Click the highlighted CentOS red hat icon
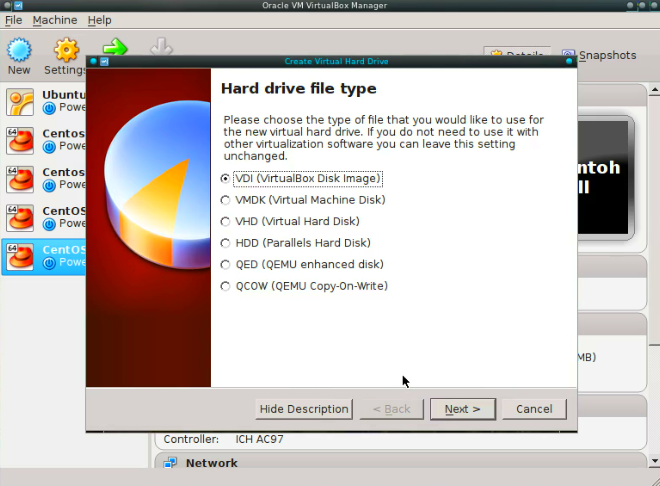The height and width of the screenshot is (486, 660). coord(20,257)
